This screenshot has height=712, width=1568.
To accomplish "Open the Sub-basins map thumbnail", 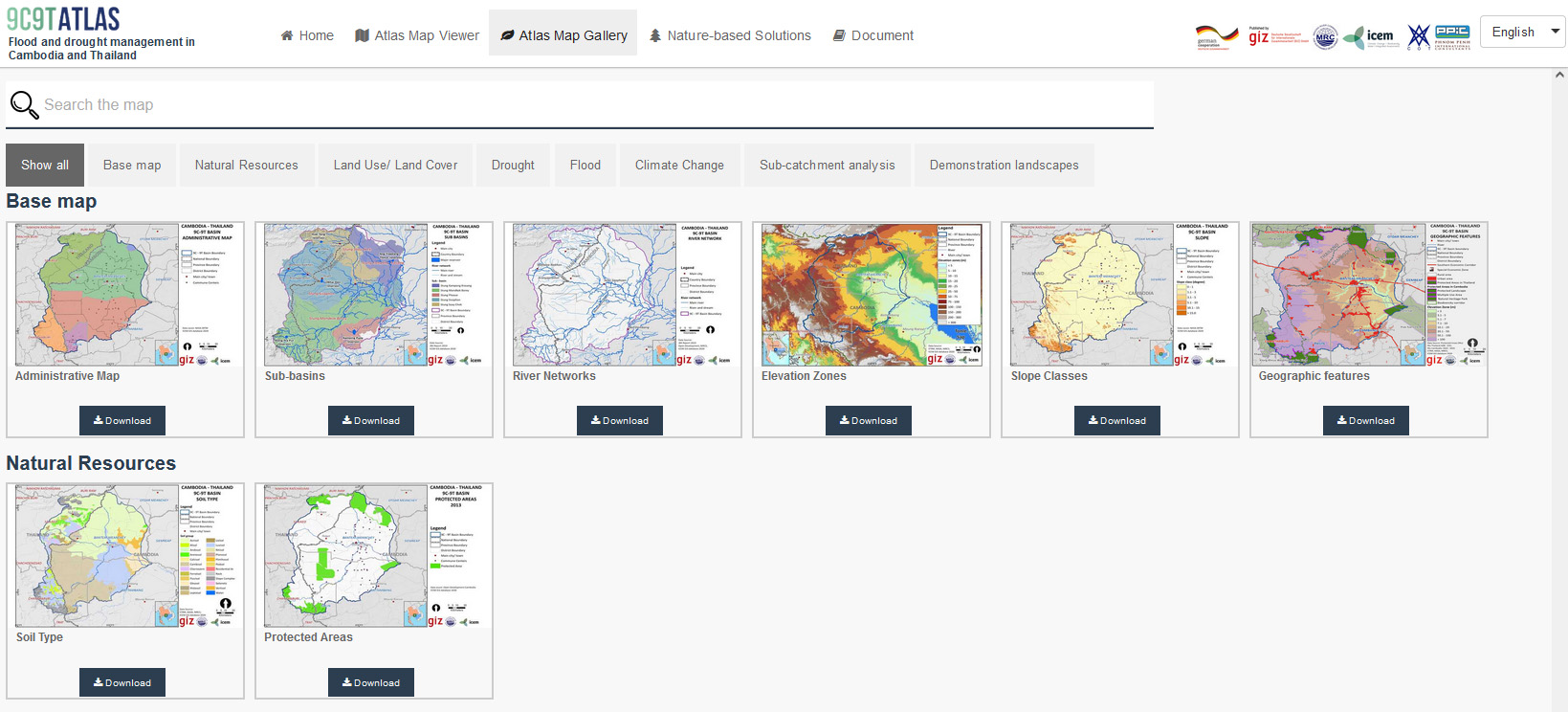I will coord(374,295).
